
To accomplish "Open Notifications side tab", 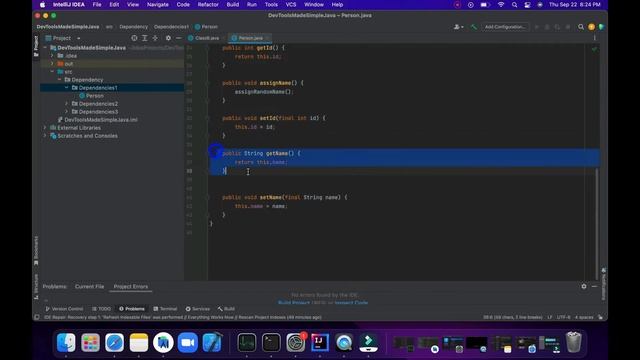I will tap(604, 284).
